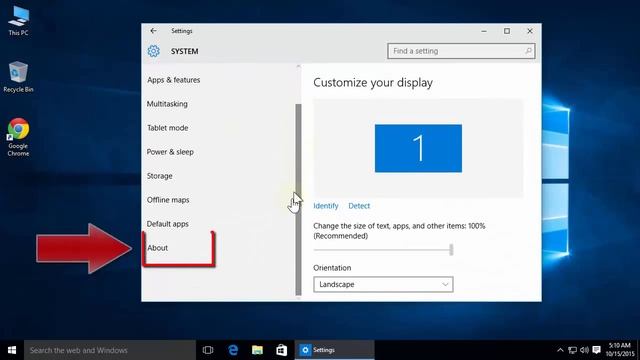Click the text size scaling slider handle
Viewport: 640px width, 360px height.
coord(451,249)
